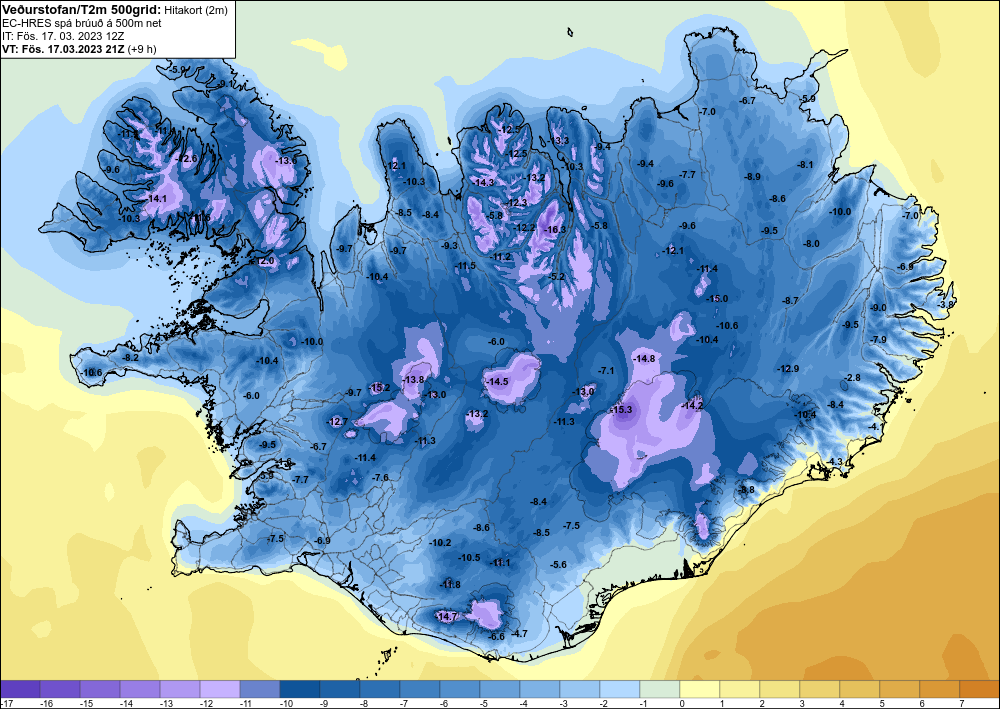Click the '-14.8' temperature value
The image size is (1000, 709).
coord(644,358)
